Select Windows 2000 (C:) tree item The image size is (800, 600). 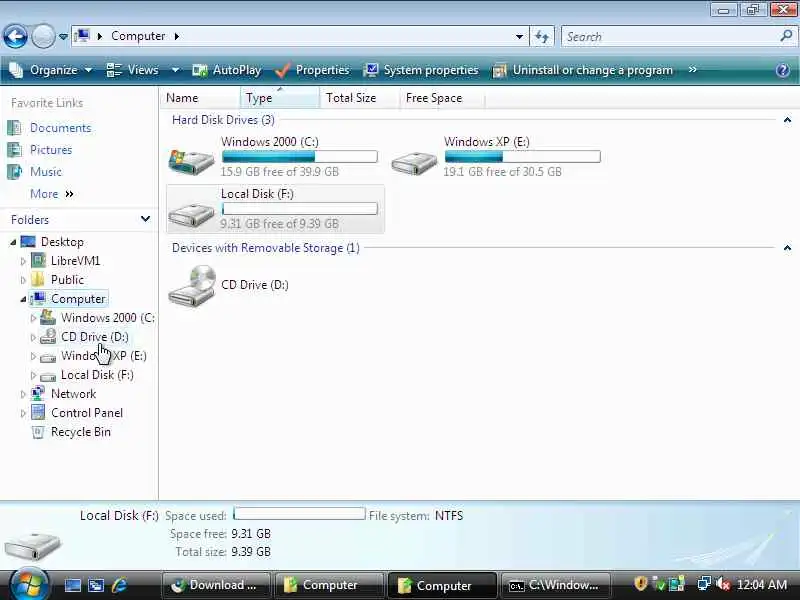(108, 318)
